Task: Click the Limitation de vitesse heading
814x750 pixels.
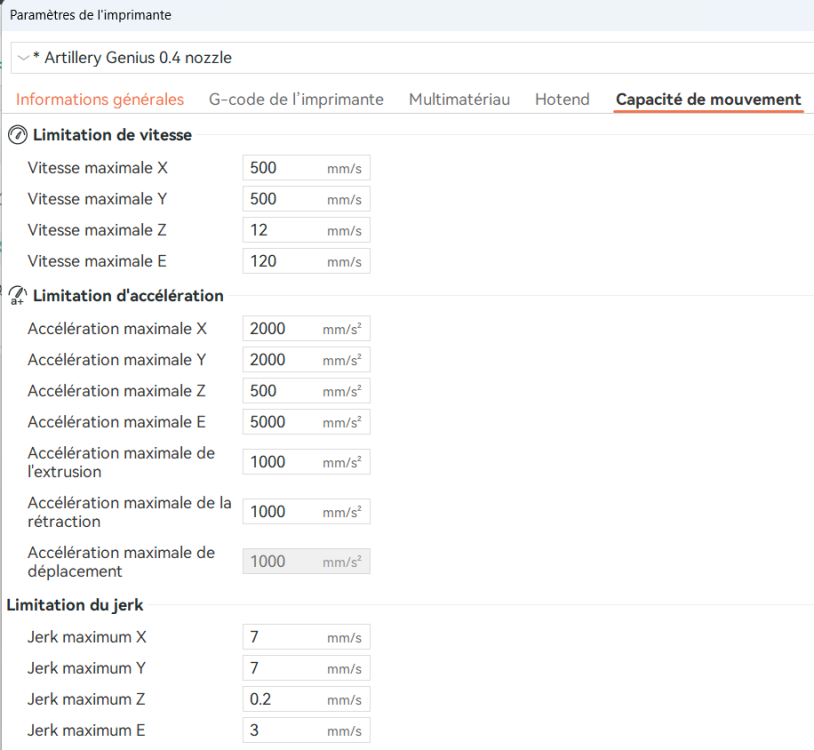Action: [x=112, y=135]
